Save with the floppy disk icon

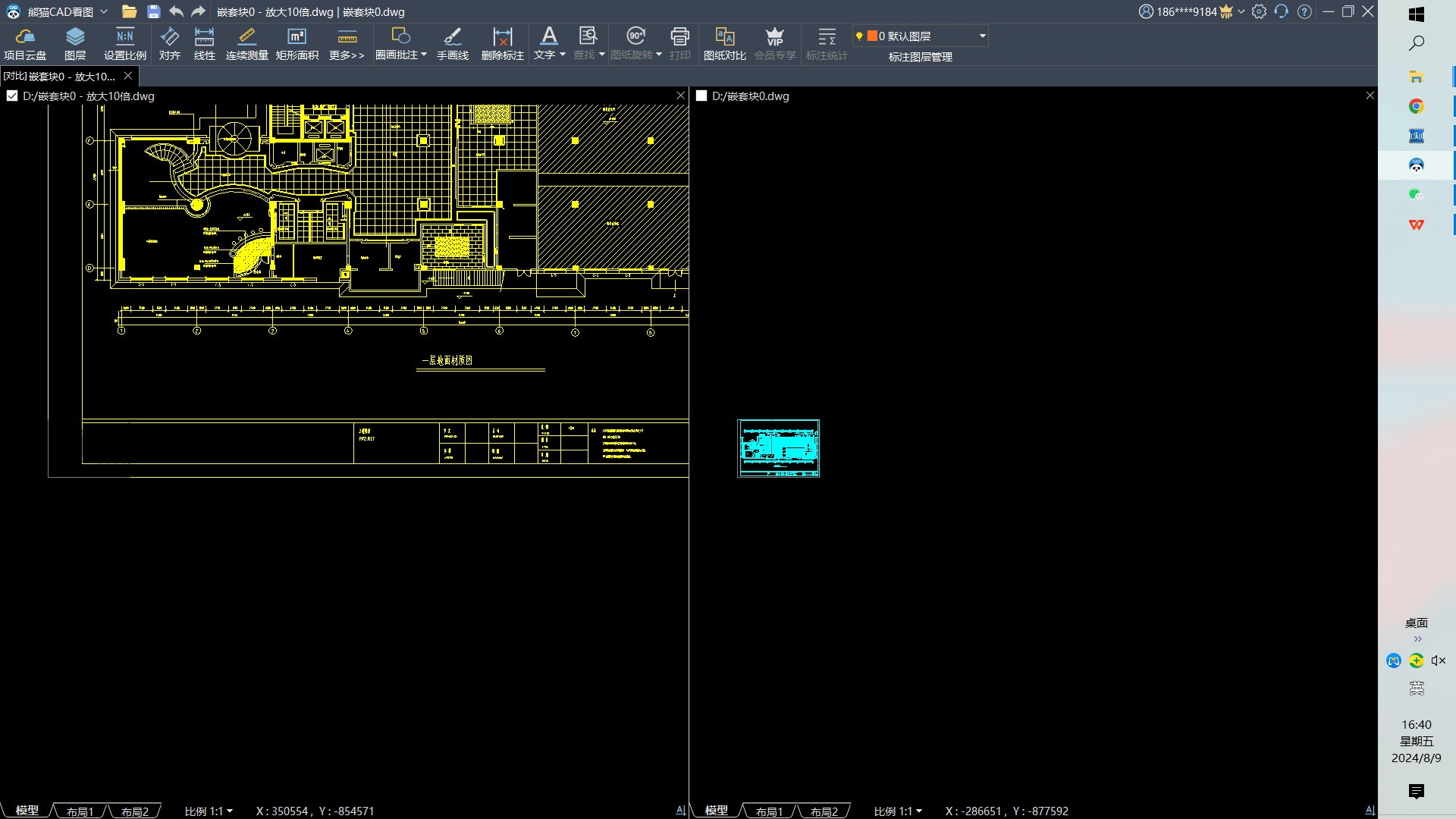coord(154,11)
